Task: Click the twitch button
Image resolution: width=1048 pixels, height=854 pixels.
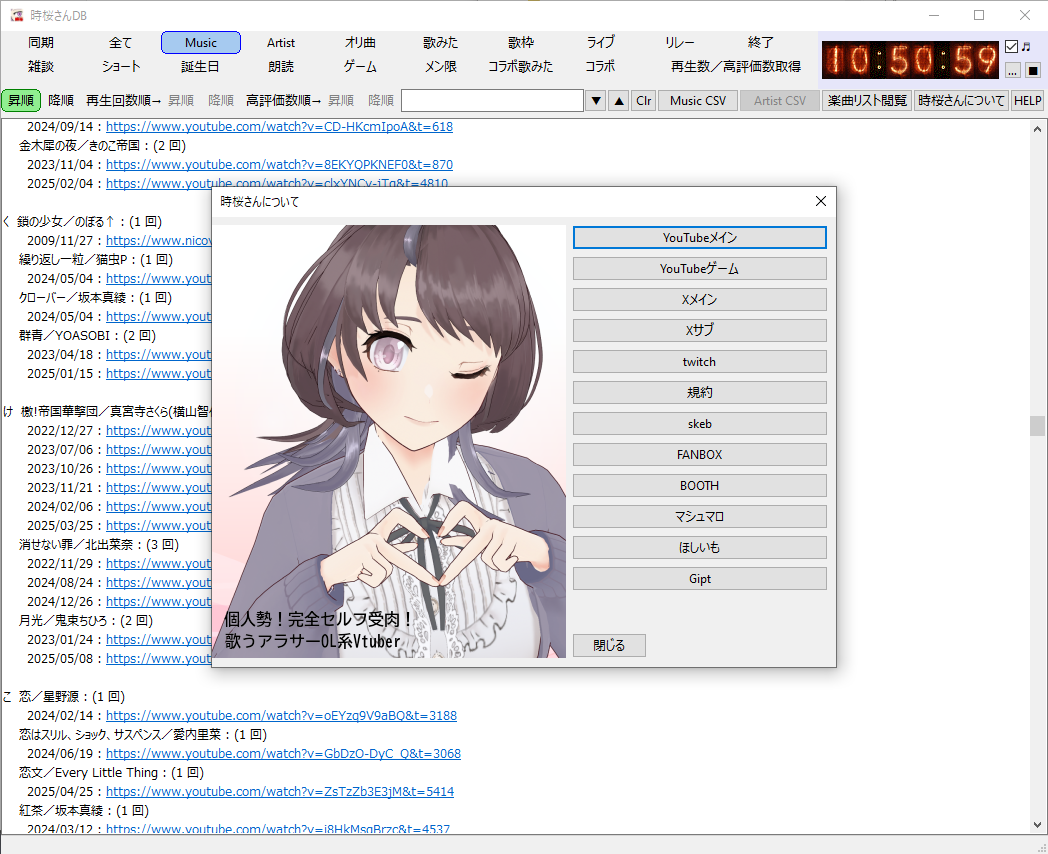Action: click(x=700, y=362)
